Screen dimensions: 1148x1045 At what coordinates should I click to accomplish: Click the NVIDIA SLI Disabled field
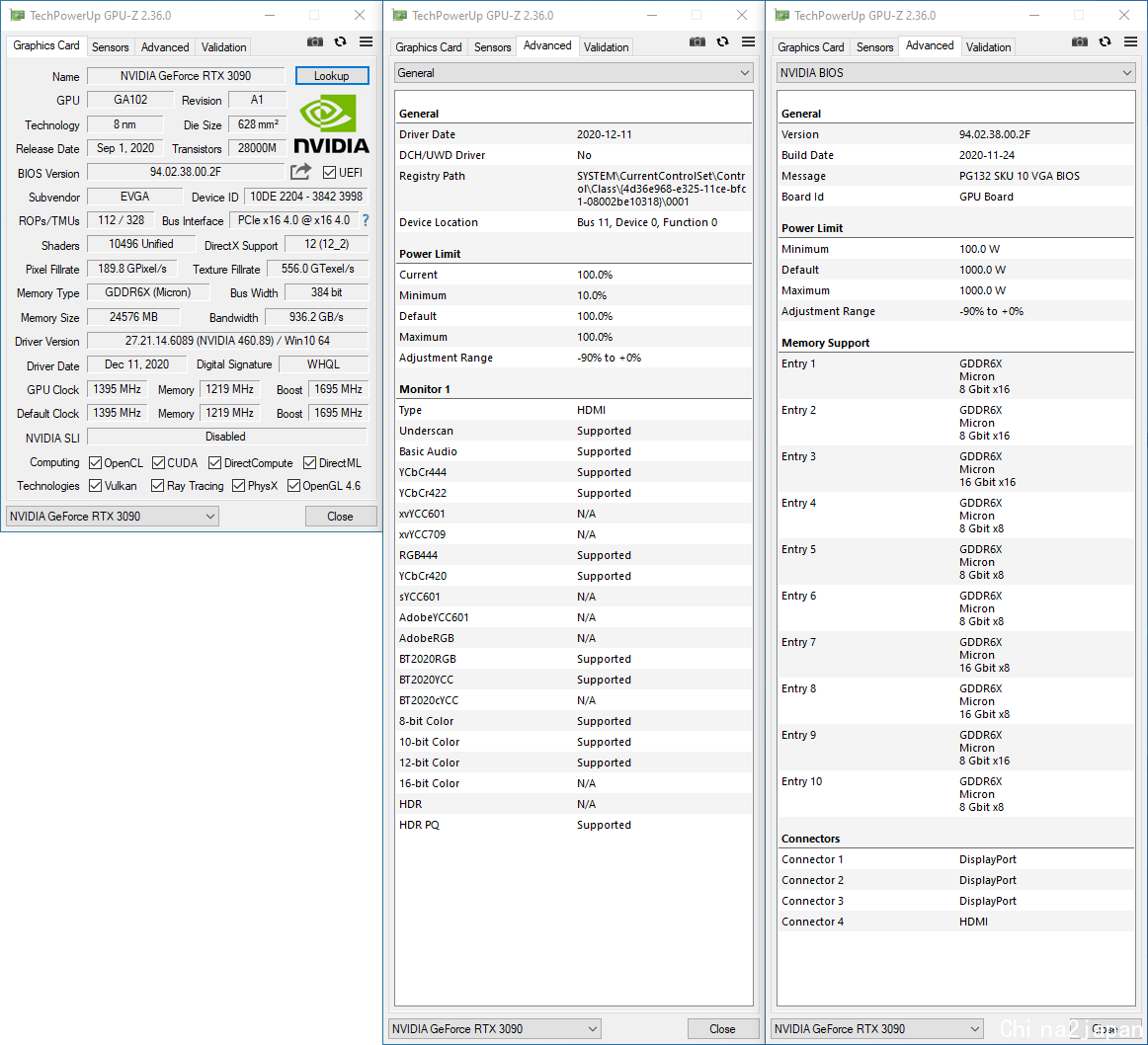[x=227, y=437]
